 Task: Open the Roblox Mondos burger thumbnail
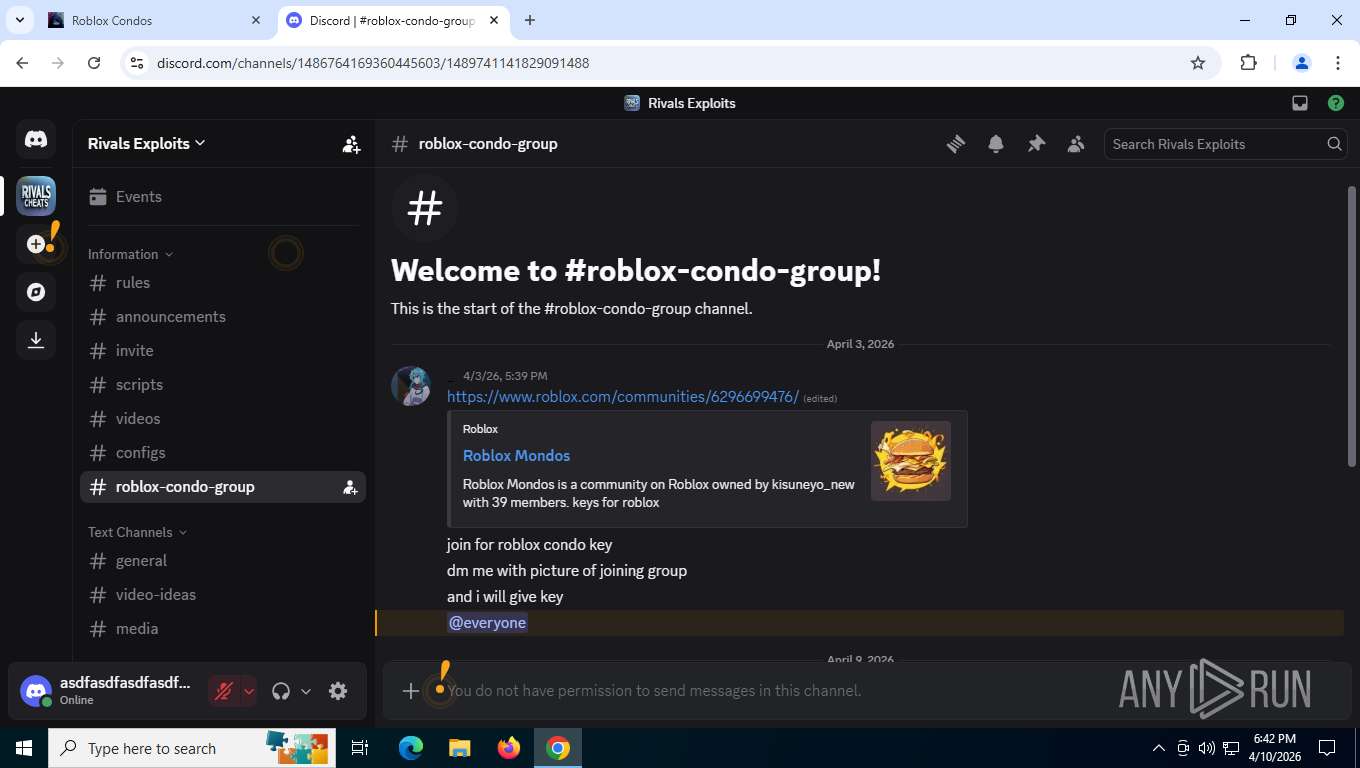(x=911, y=461)
